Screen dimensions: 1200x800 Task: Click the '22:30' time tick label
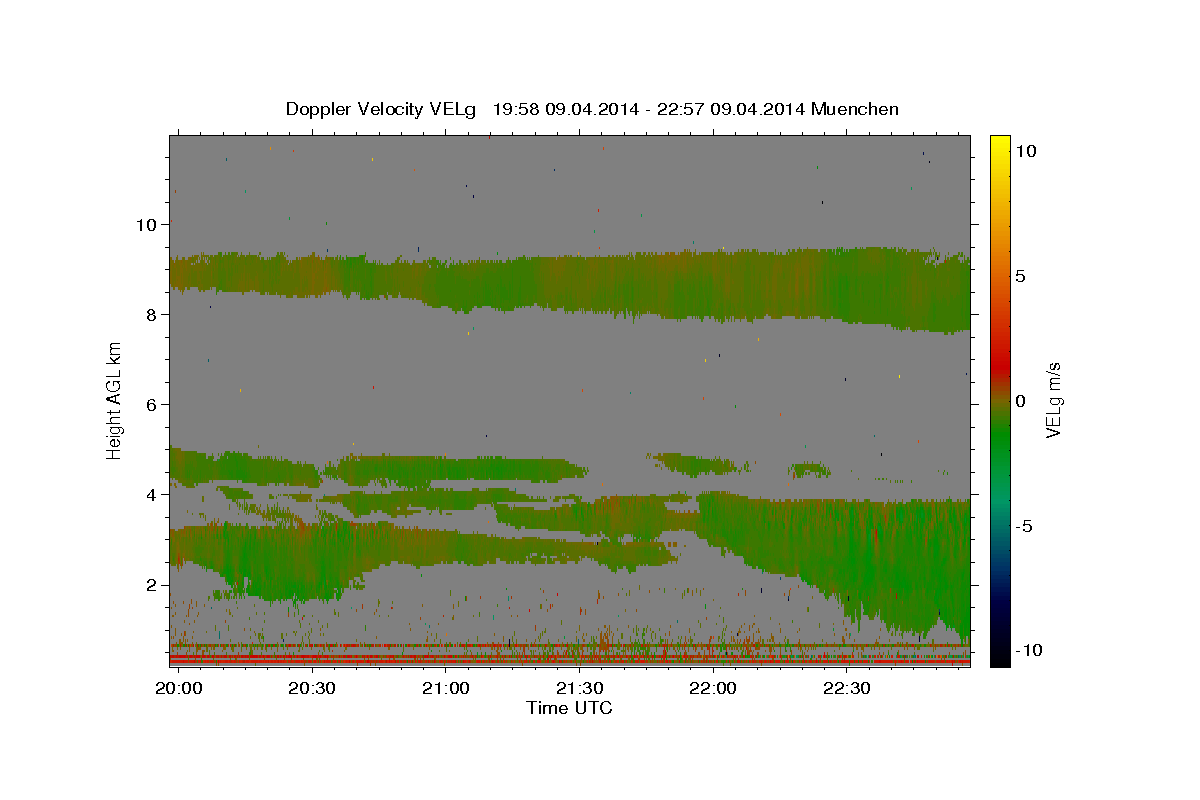point(846,688)
